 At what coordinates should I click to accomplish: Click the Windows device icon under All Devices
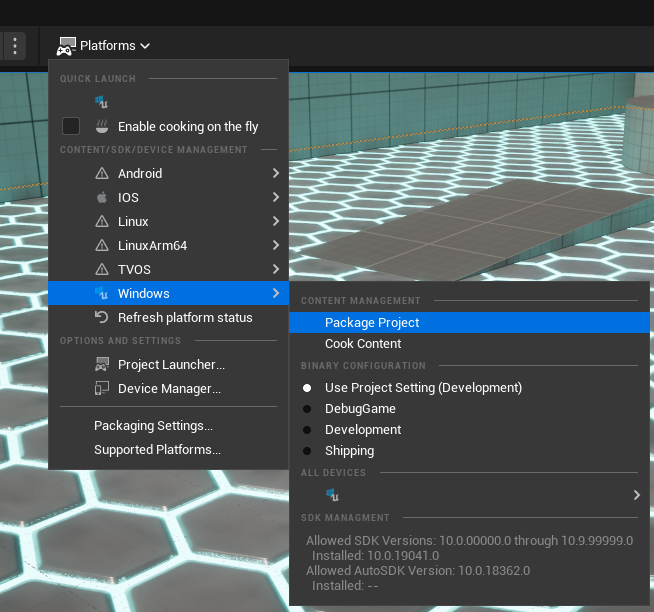(332, 495)
